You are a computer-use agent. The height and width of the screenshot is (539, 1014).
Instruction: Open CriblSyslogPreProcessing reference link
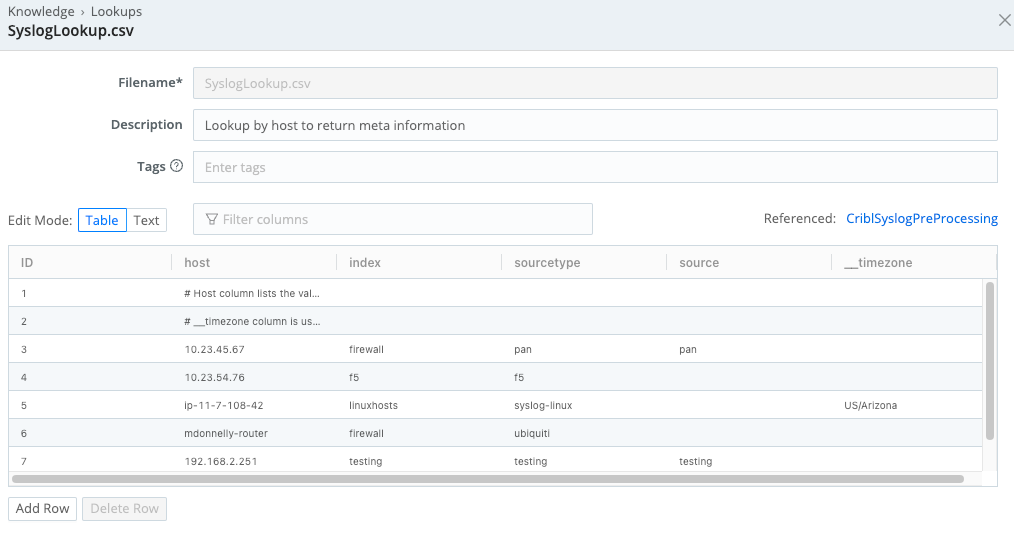[x=922, y=219]
